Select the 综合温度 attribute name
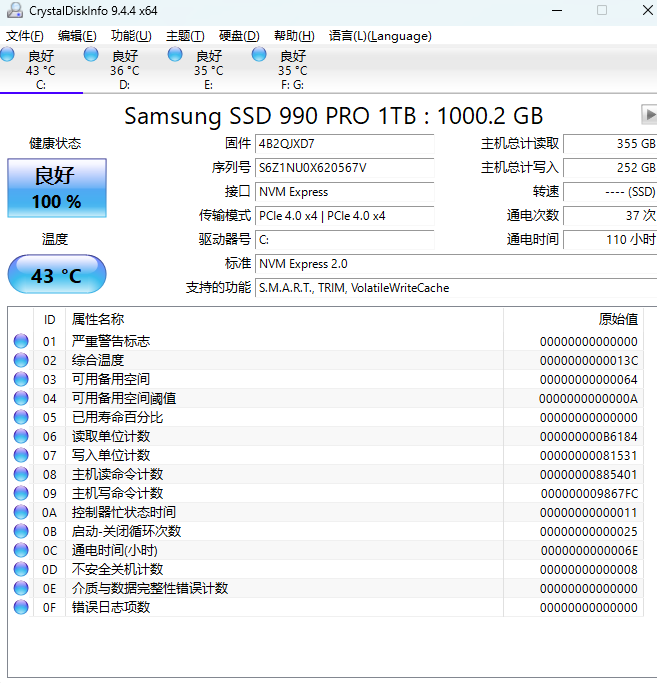The image size is (657, 683). pos(98,360)
